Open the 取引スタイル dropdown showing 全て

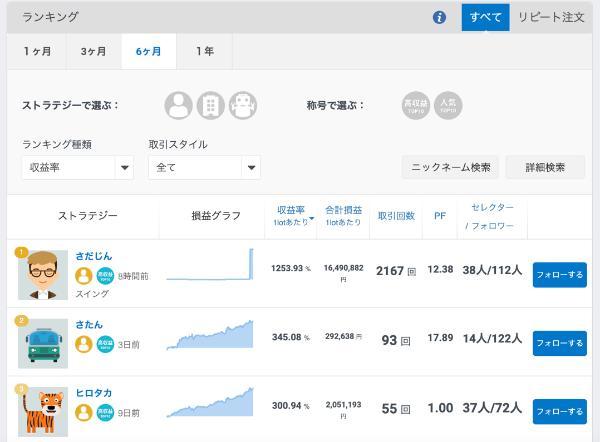click(x=204, y=167)
